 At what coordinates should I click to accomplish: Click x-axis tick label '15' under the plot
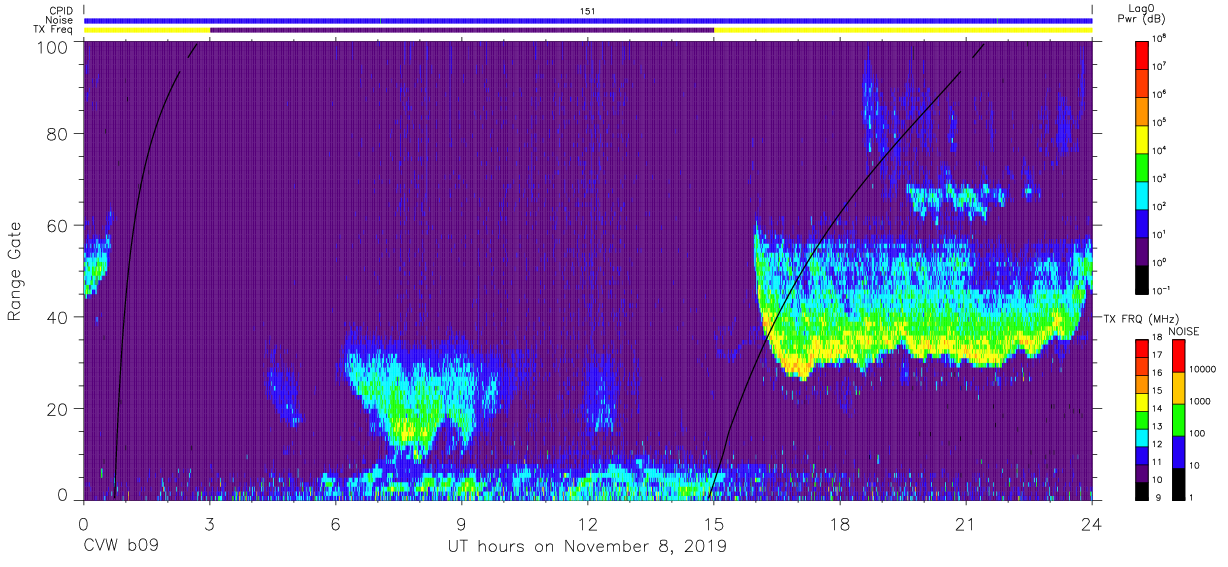(x=714, y=523)
